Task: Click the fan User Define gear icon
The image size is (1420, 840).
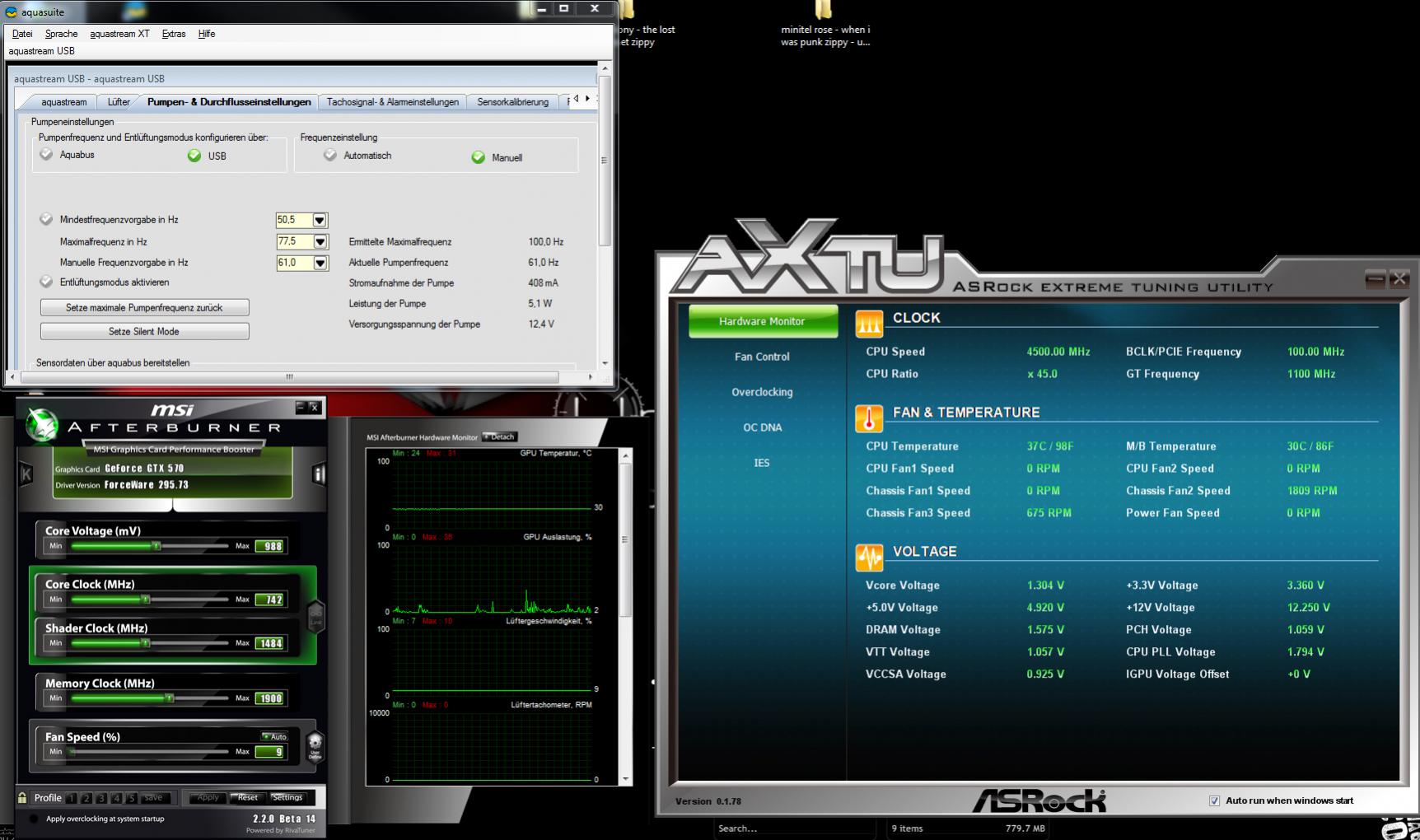Action: 315,746
